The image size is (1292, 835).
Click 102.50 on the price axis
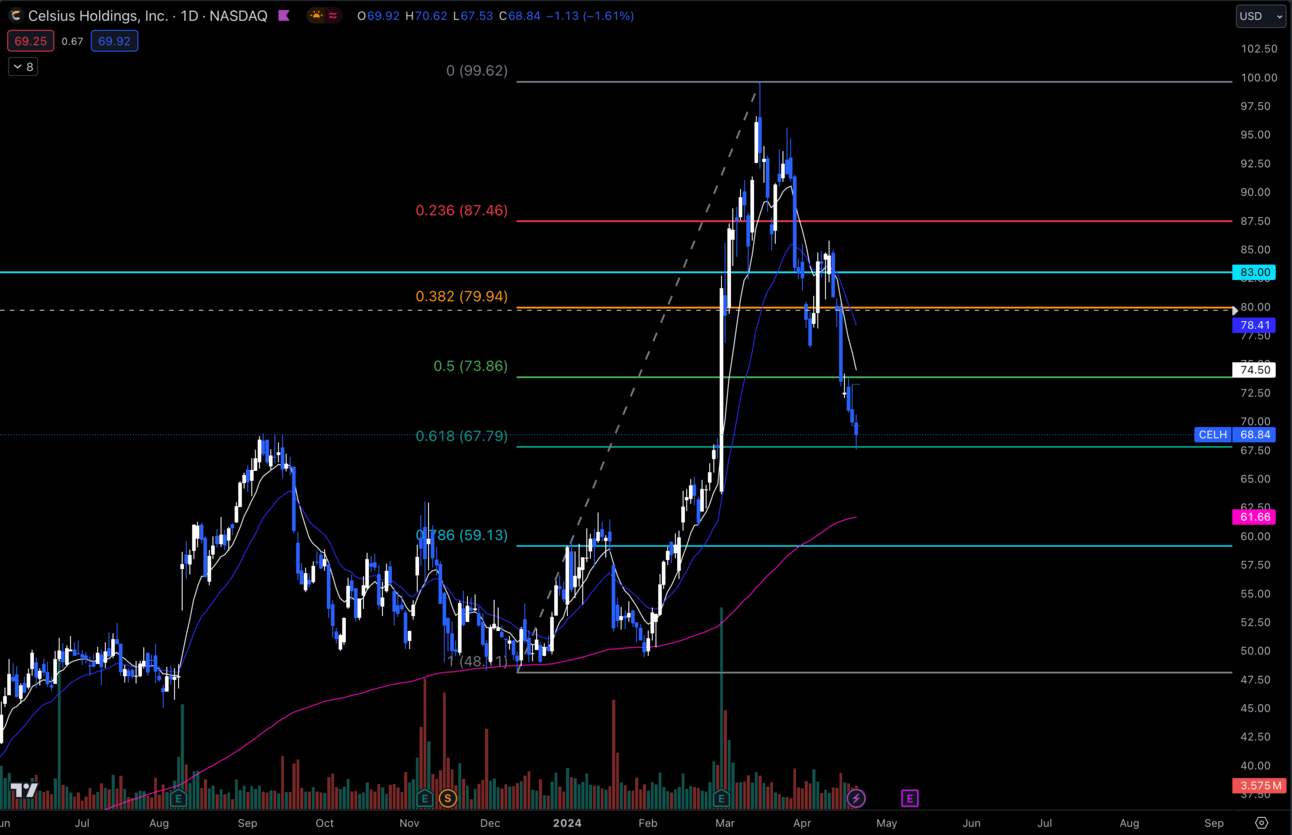1258,49
